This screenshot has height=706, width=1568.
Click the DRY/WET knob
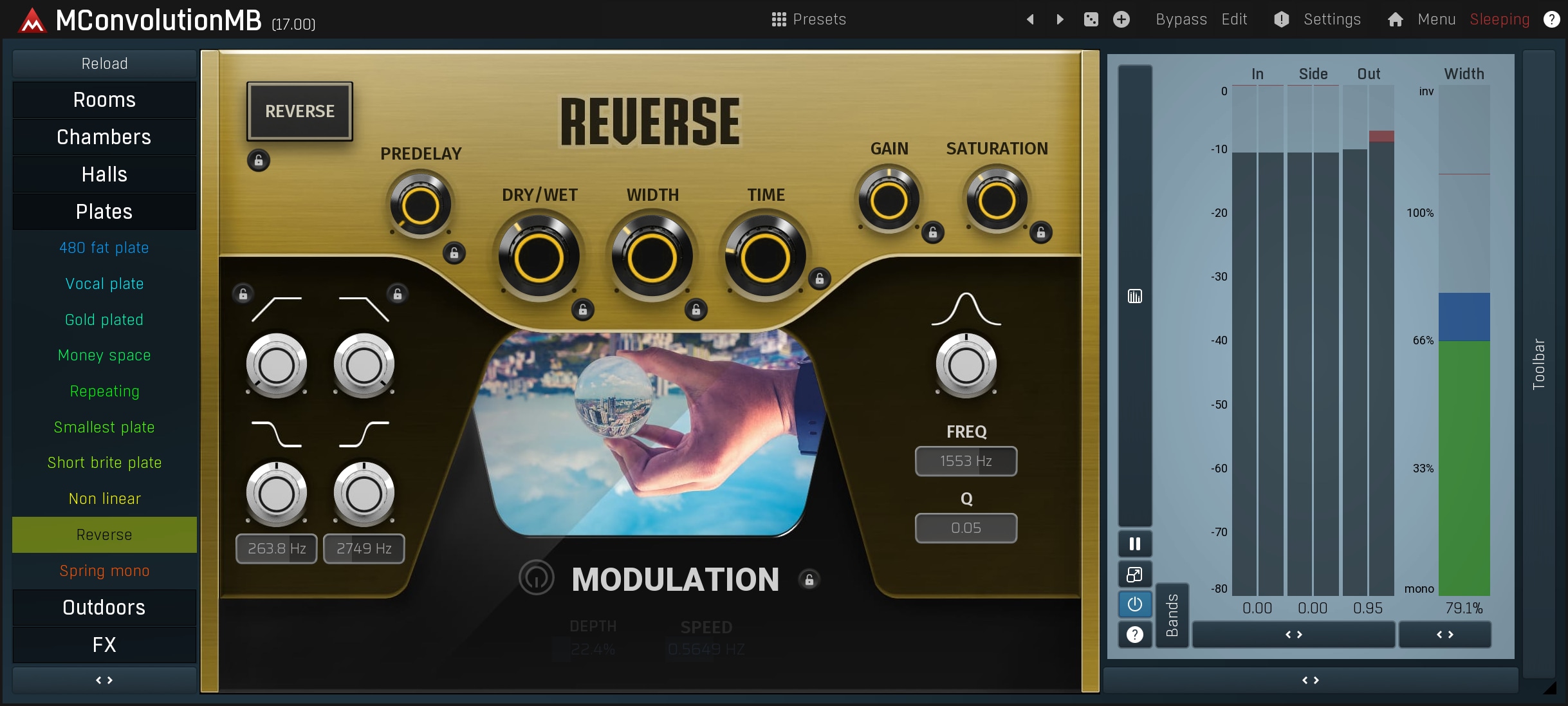coord(539,258)
